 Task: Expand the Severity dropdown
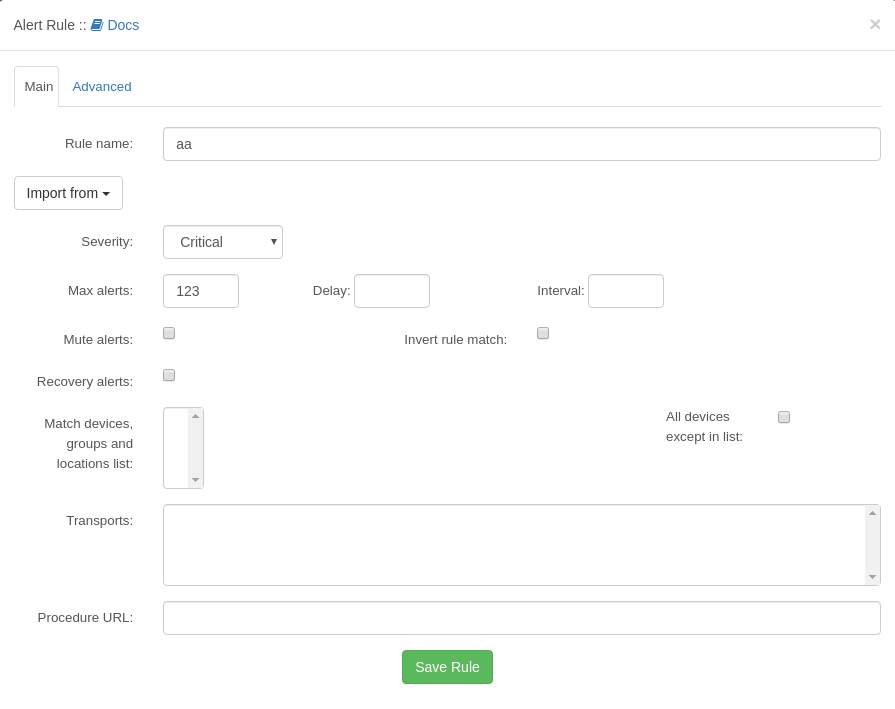click(x=223, y=242)
